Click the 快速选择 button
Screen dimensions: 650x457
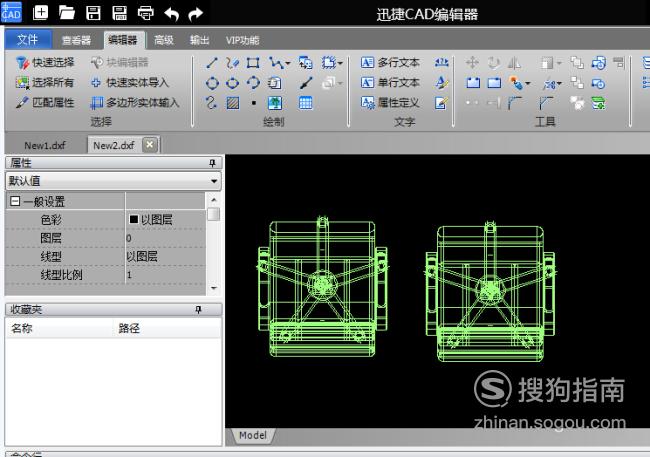[x=45, y=63]
